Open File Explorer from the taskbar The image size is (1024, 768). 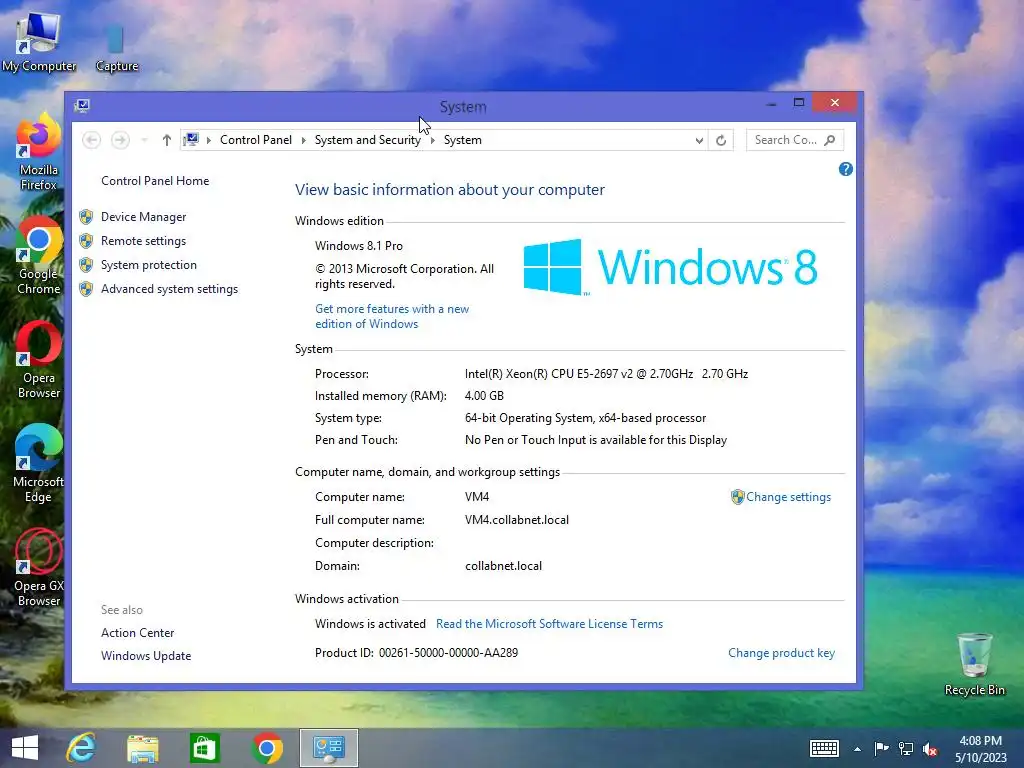coord(143,748)
